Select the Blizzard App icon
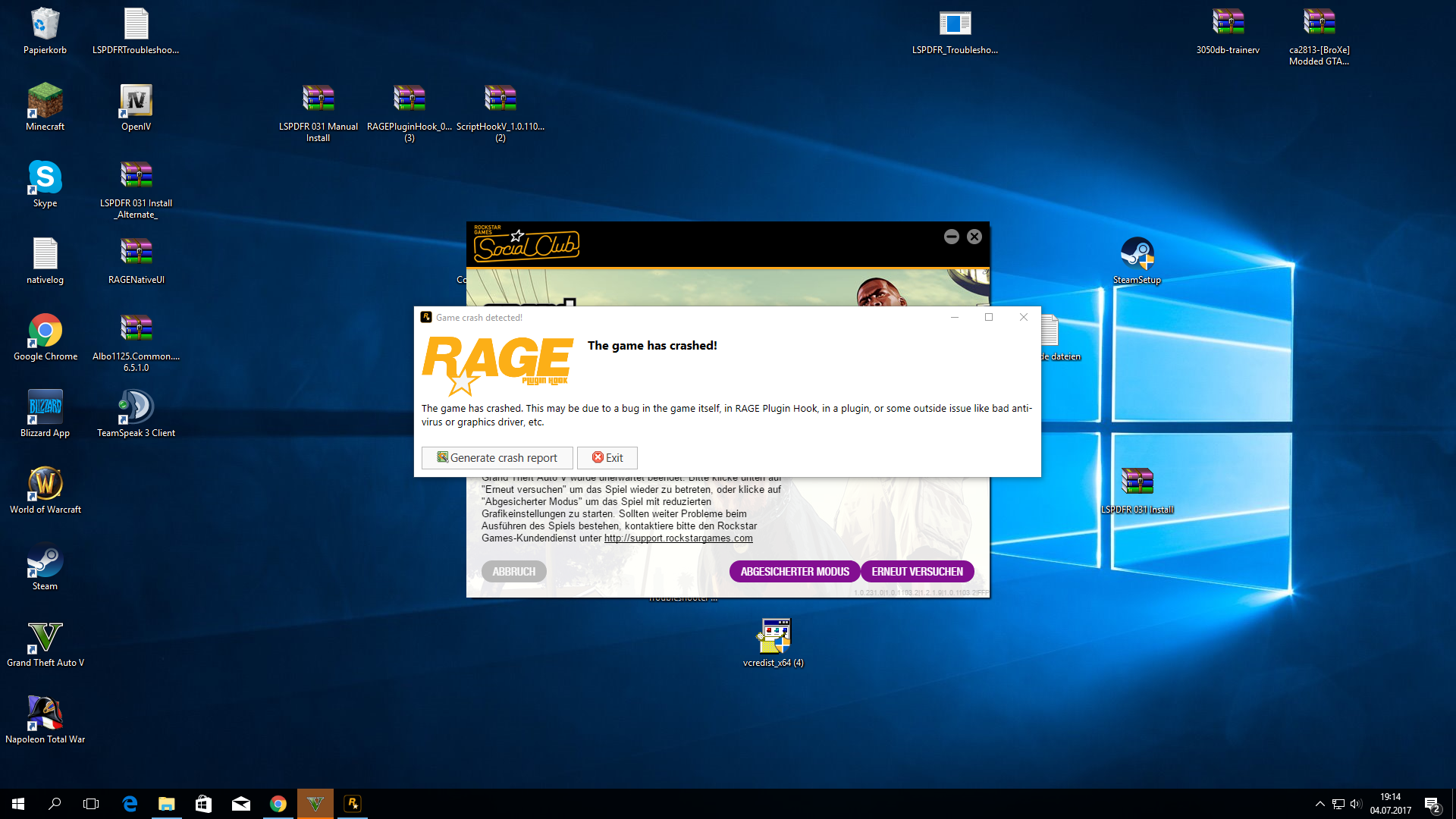The height and width of the screenshot is (819, 1456). pyautogui.click(x=45, y=408)
